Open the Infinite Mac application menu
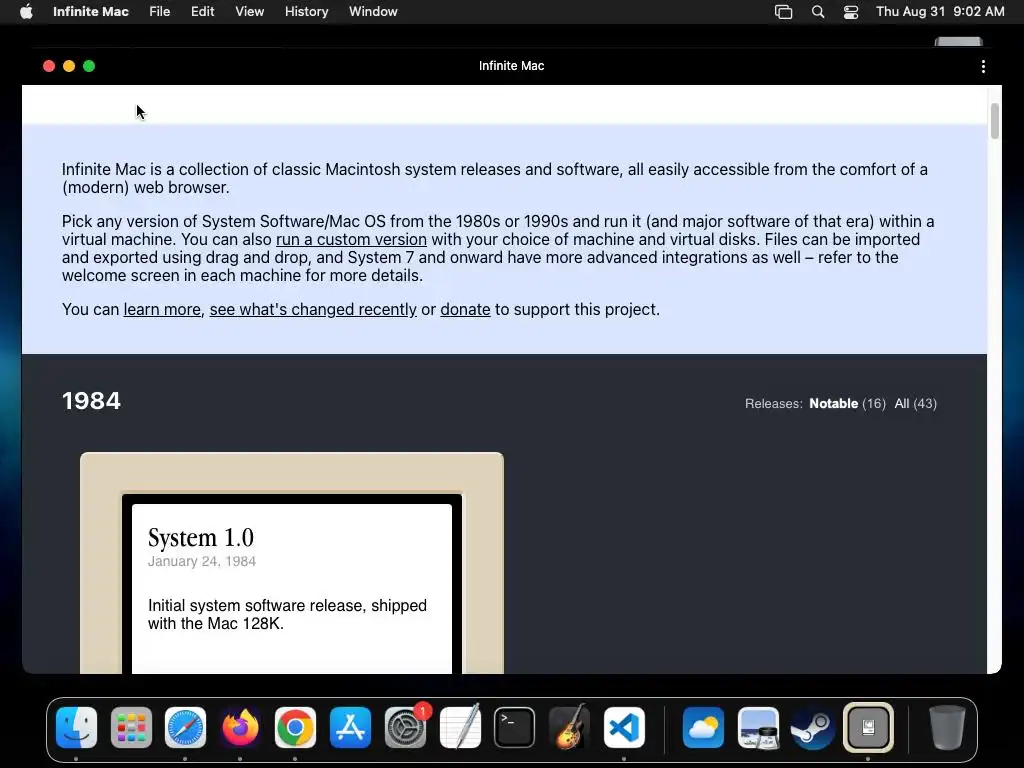Image resolution: width=1024 pixels, height=768 pixels. point(91,12)
